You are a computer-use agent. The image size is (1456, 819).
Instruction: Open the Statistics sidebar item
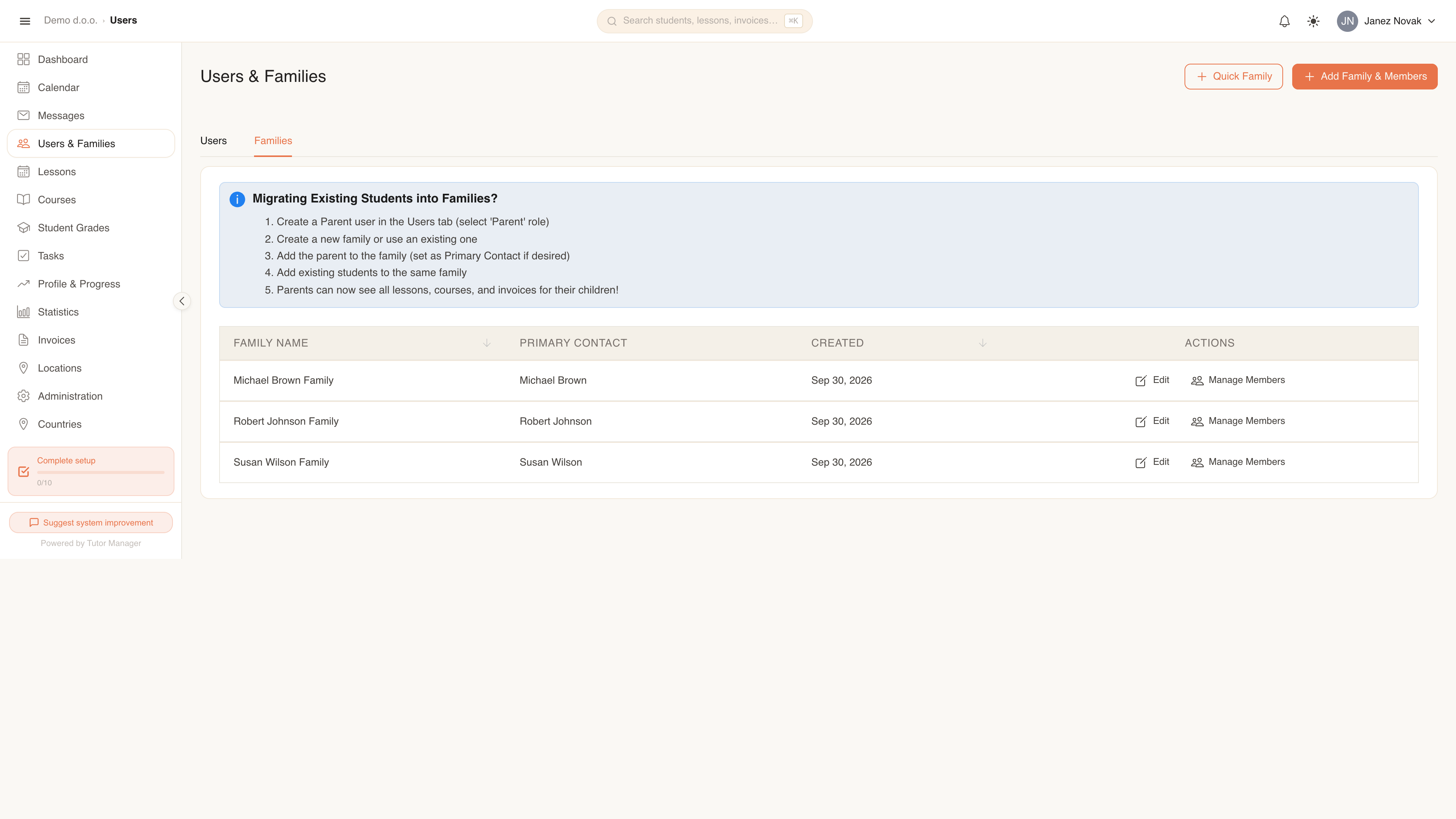tap(91, 312)
